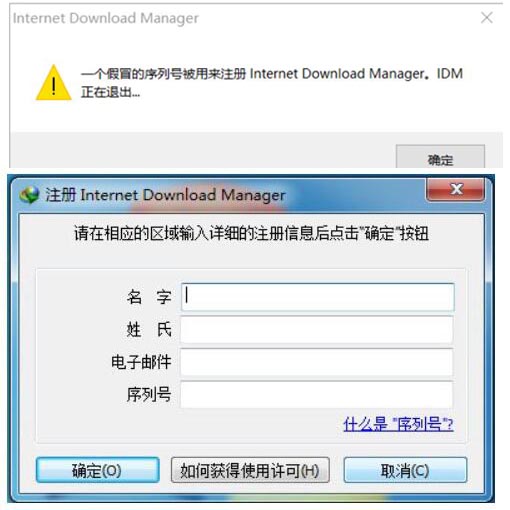
Task: Select the 电子邮件 input box
Action: (x=317, y=362)
